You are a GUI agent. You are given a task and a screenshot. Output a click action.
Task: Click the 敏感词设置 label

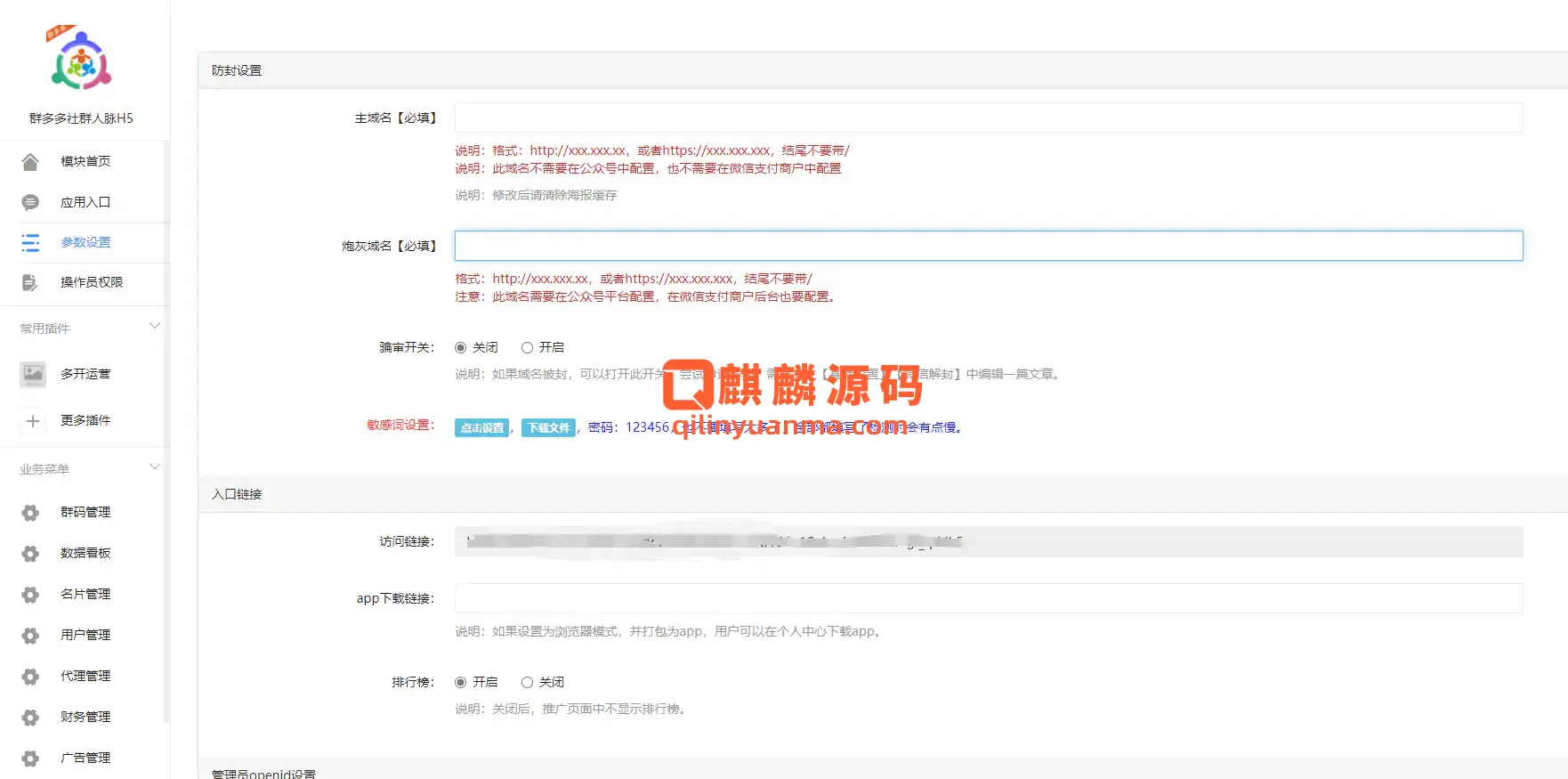400,425
